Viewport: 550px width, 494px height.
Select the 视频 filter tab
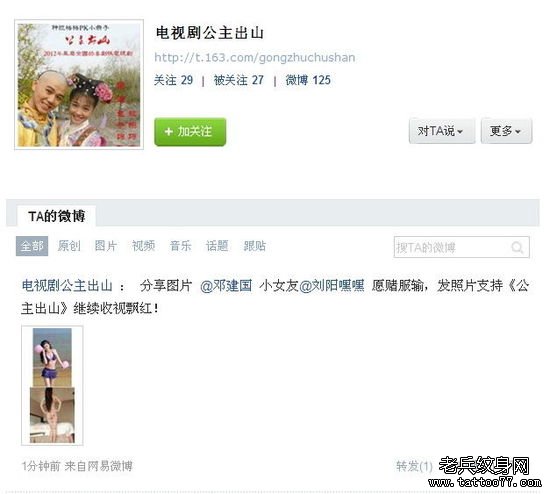(x=143, y=246)
